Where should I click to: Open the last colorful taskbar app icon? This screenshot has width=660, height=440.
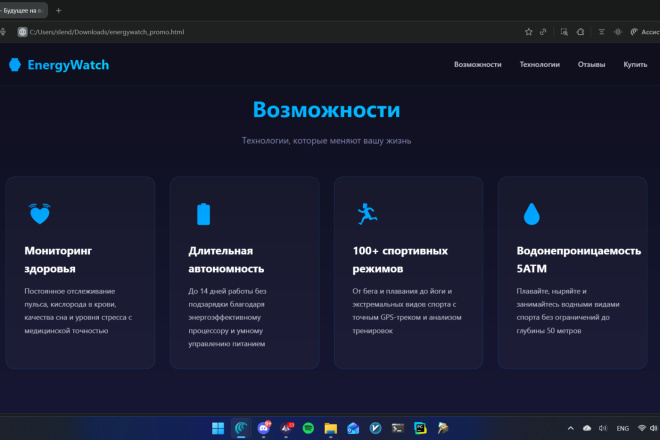(442, 428)
